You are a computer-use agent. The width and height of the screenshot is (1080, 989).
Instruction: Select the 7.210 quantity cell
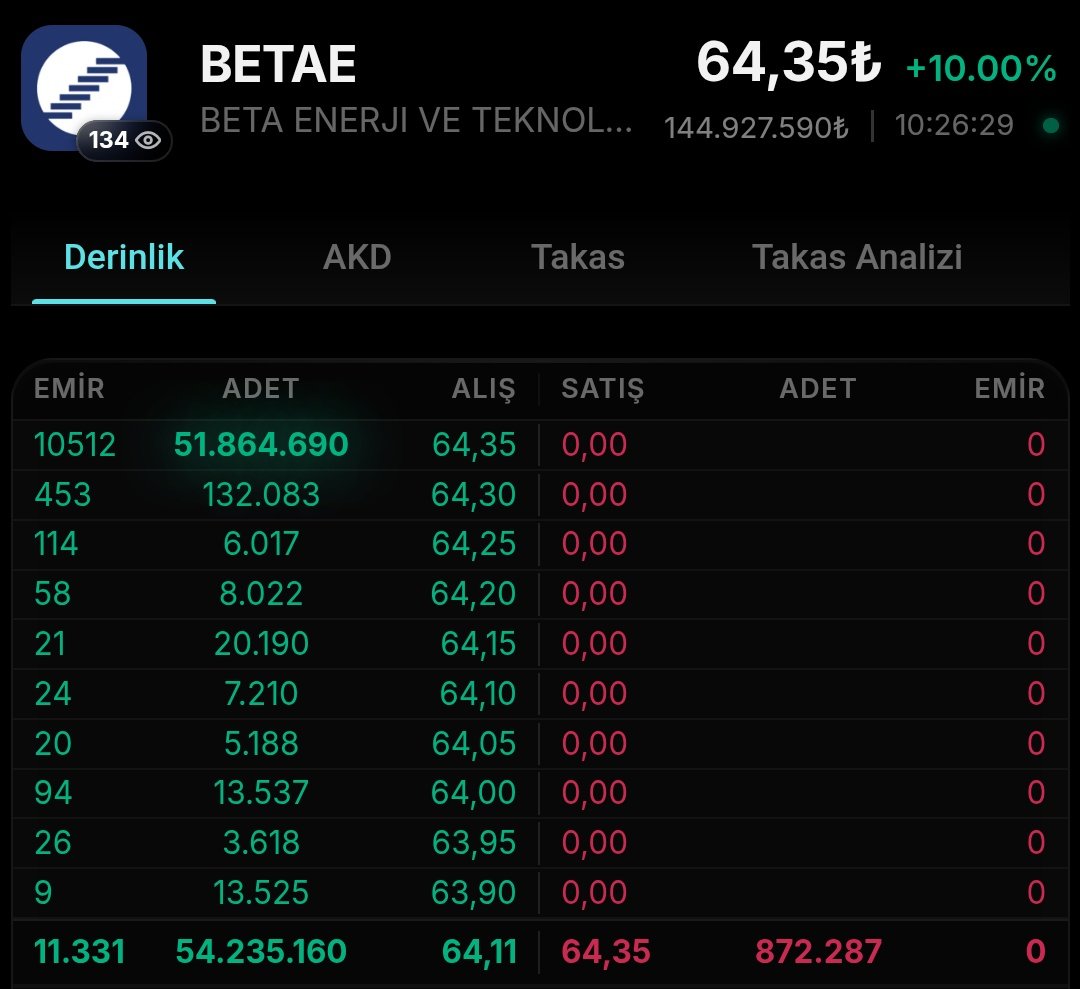[261, 694]
